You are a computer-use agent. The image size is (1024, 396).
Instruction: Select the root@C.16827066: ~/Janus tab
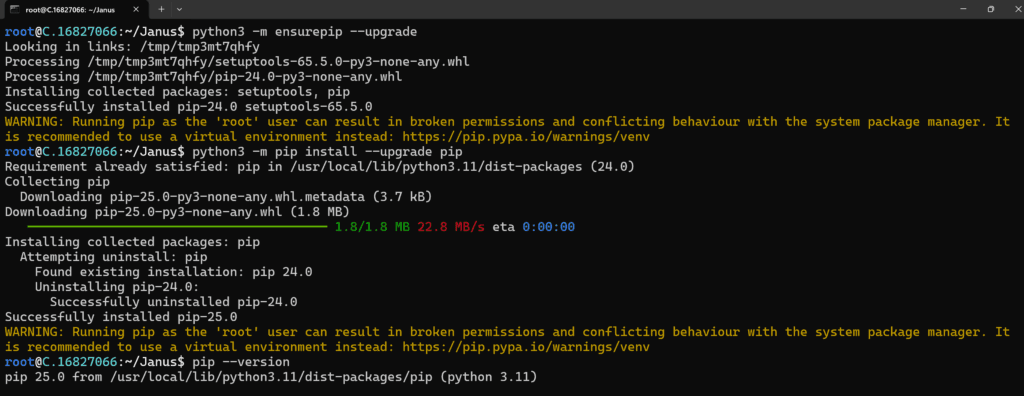[75, 10]
